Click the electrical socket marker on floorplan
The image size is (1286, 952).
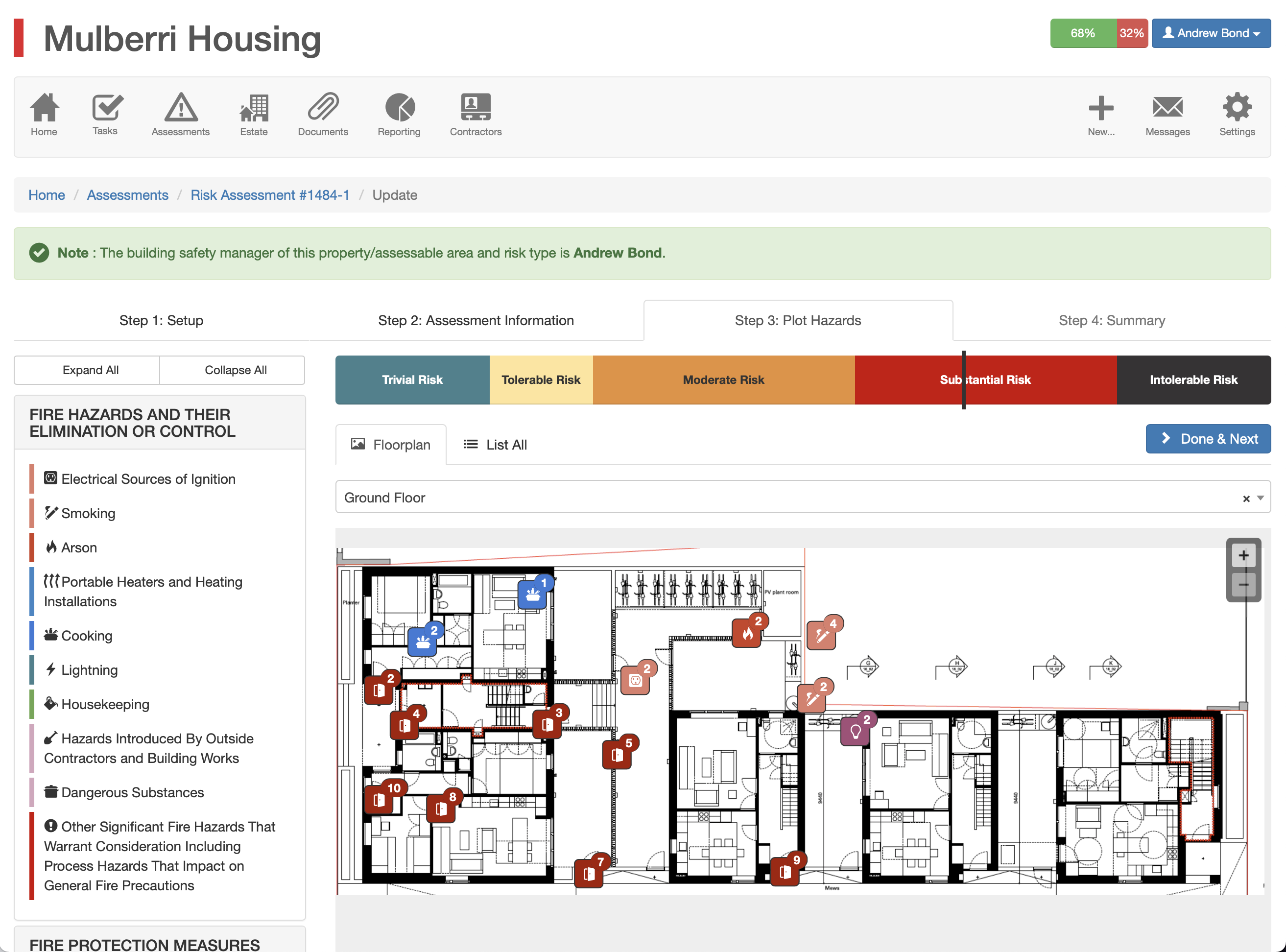coord(636,681)
